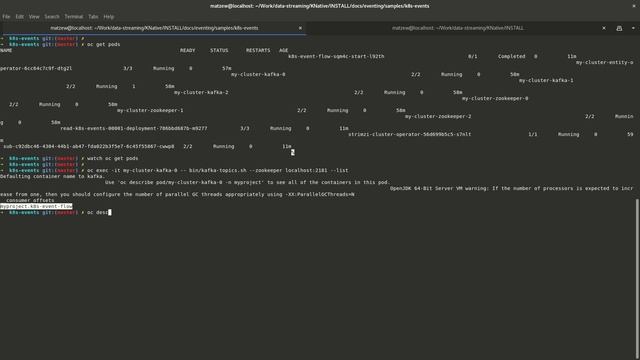
Task: Click the new tab icon in tab bar
Action: (x=619, y=28)
